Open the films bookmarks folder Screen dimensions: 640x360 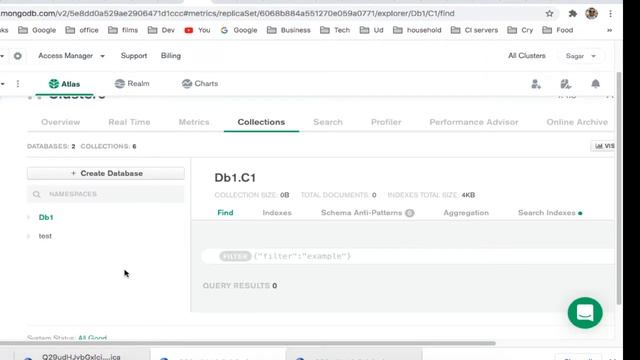123,30
